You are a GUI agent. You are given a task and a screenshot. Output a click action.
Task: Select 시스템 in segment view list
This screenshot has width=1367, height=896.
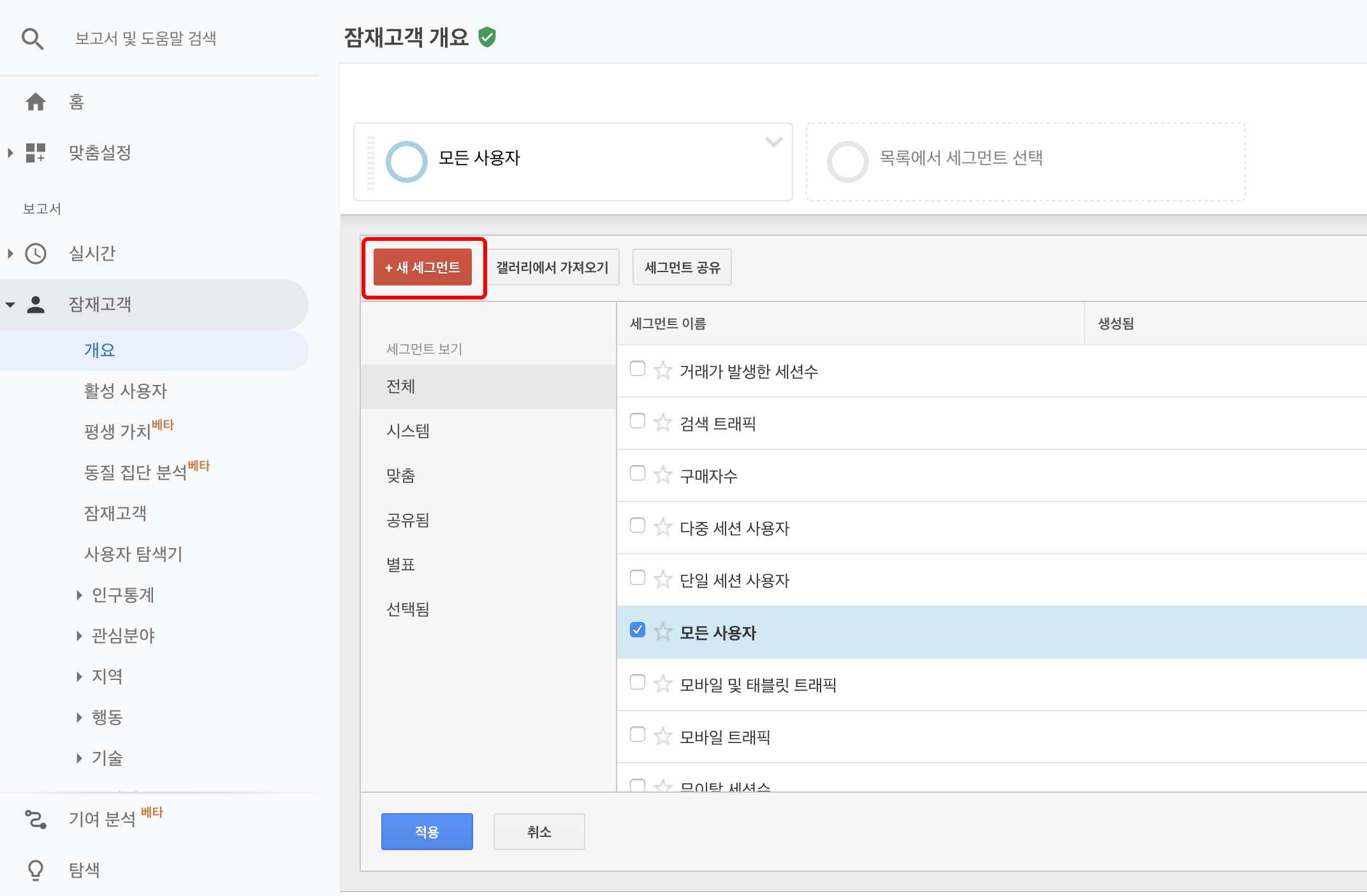(408, 431)
